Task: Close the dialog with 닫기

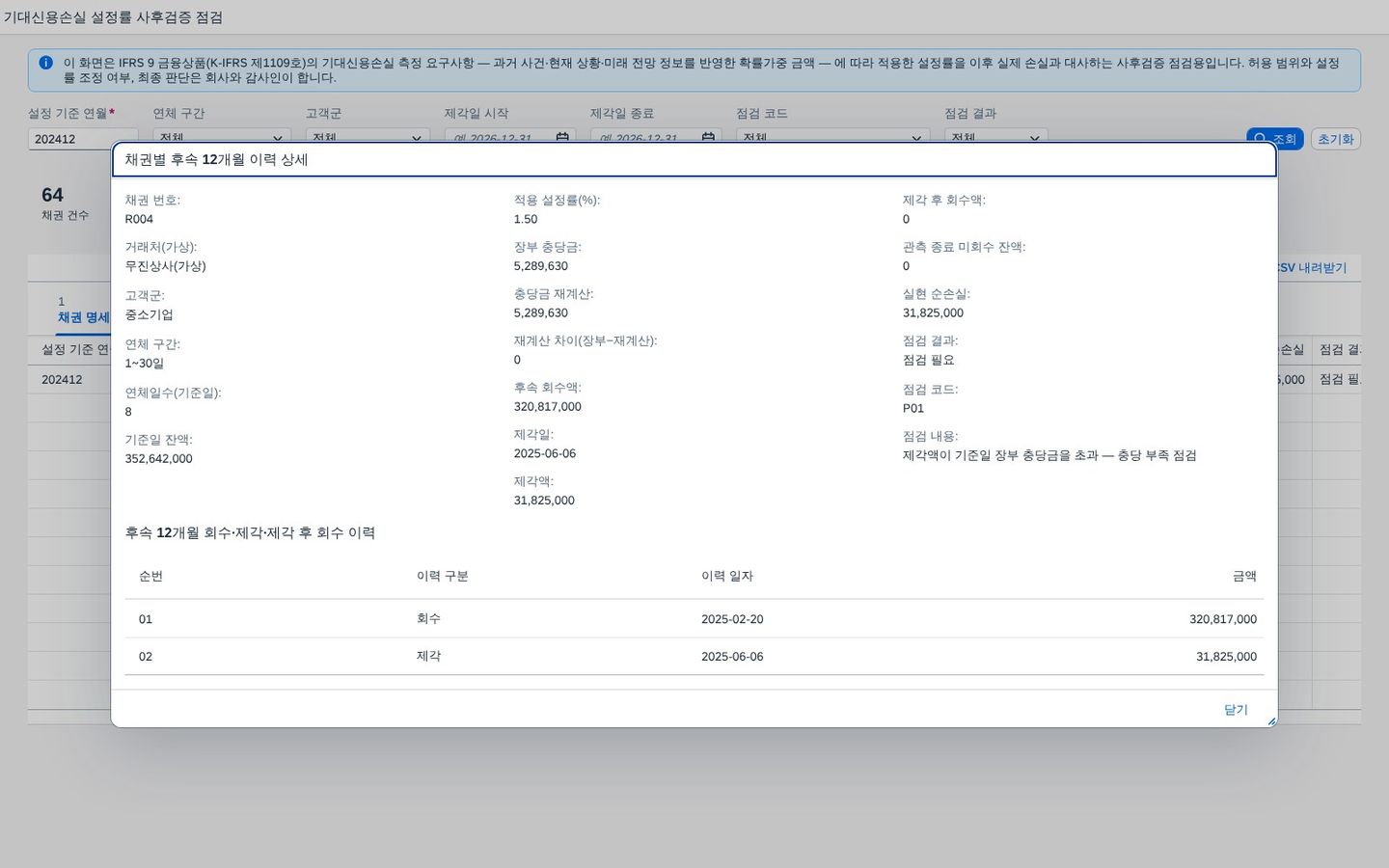Action: [x=1236, y=710]
